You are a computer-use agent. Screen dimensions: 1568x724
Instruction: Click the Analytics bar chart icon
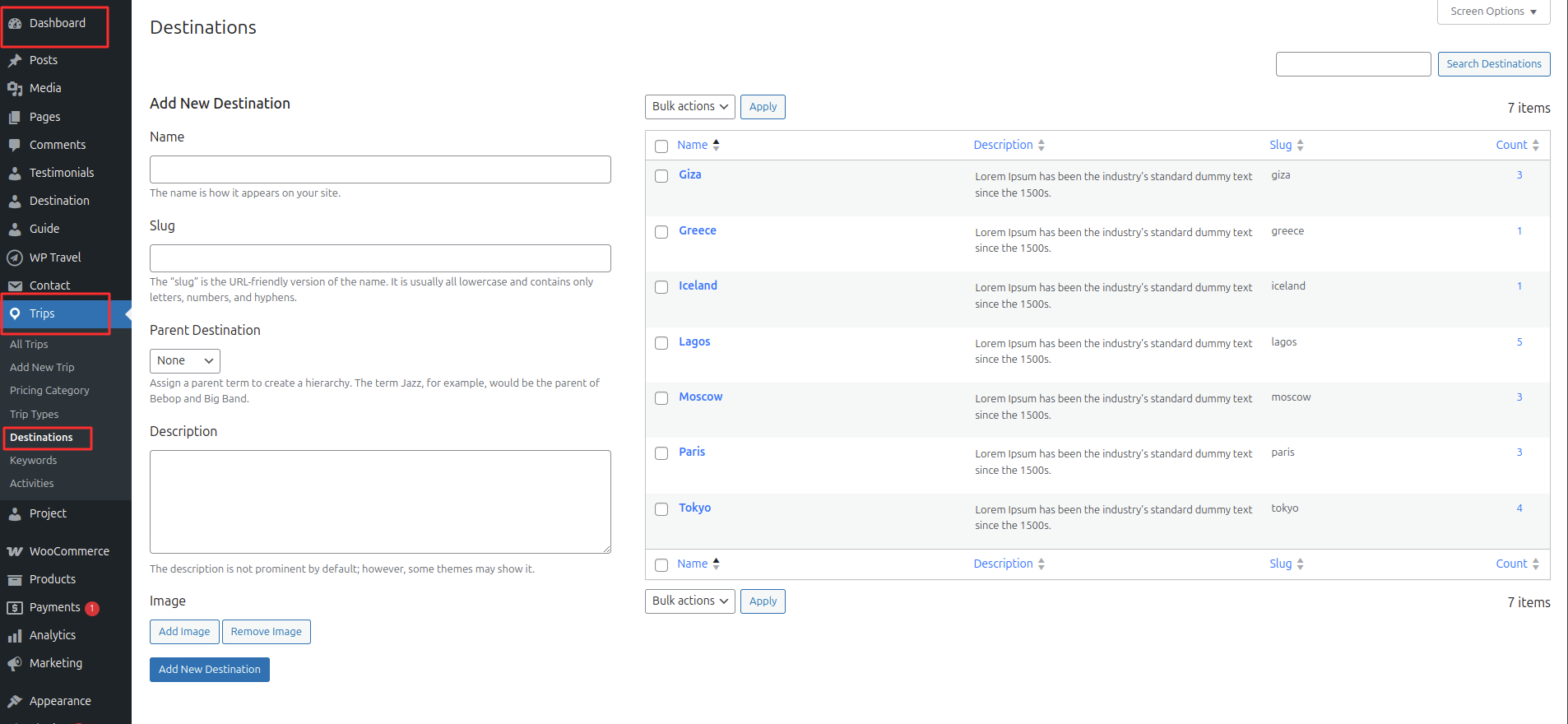point(15,636)
